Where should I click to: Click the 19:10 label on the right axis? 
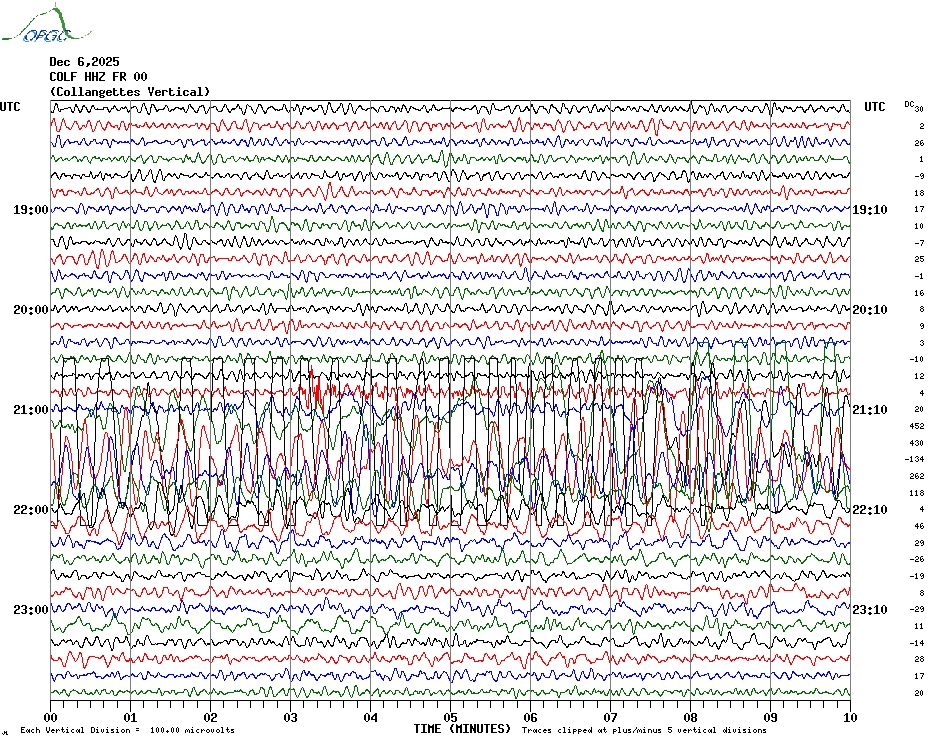(869, 210)
